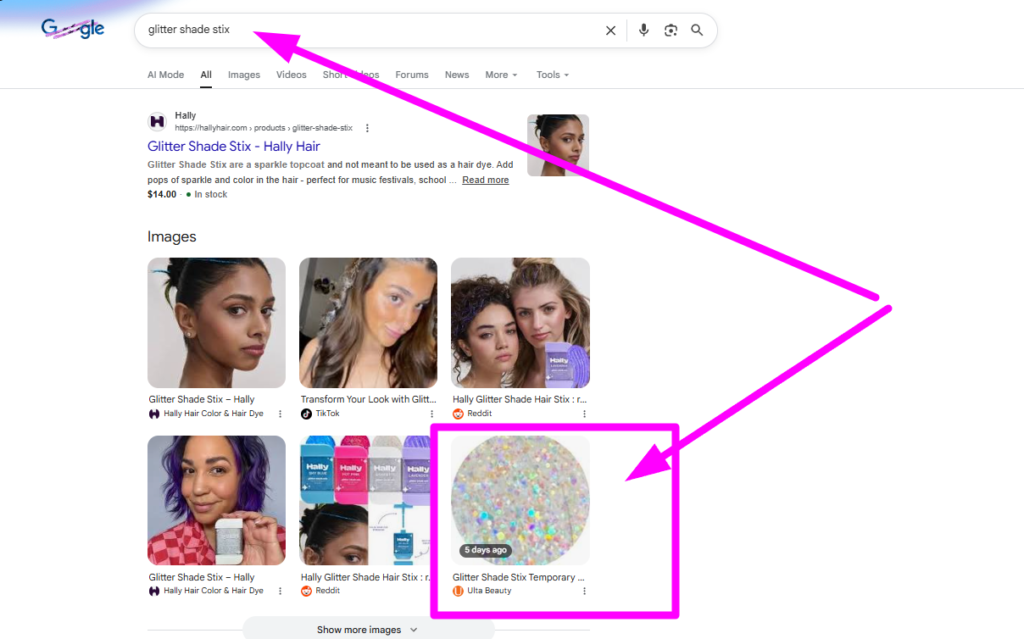Click the Google logo
1024x639 pixels.
click(x=72, y=29)
